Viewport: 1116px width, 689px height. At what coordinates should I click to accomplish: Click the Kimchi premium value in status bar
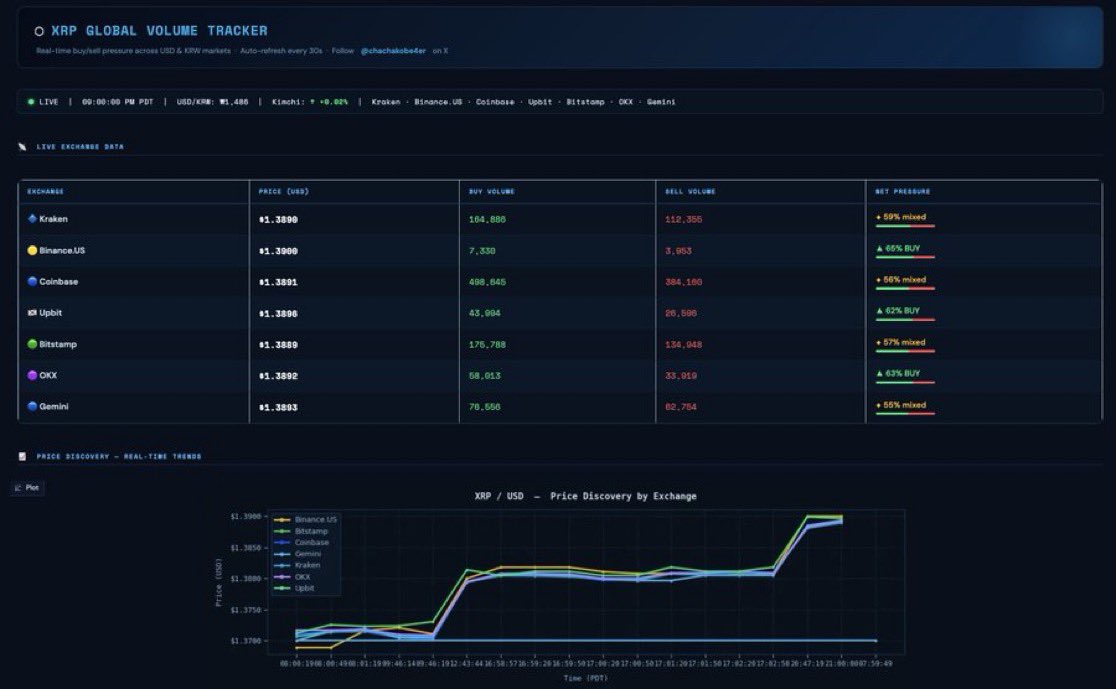(x=329, y=102)
